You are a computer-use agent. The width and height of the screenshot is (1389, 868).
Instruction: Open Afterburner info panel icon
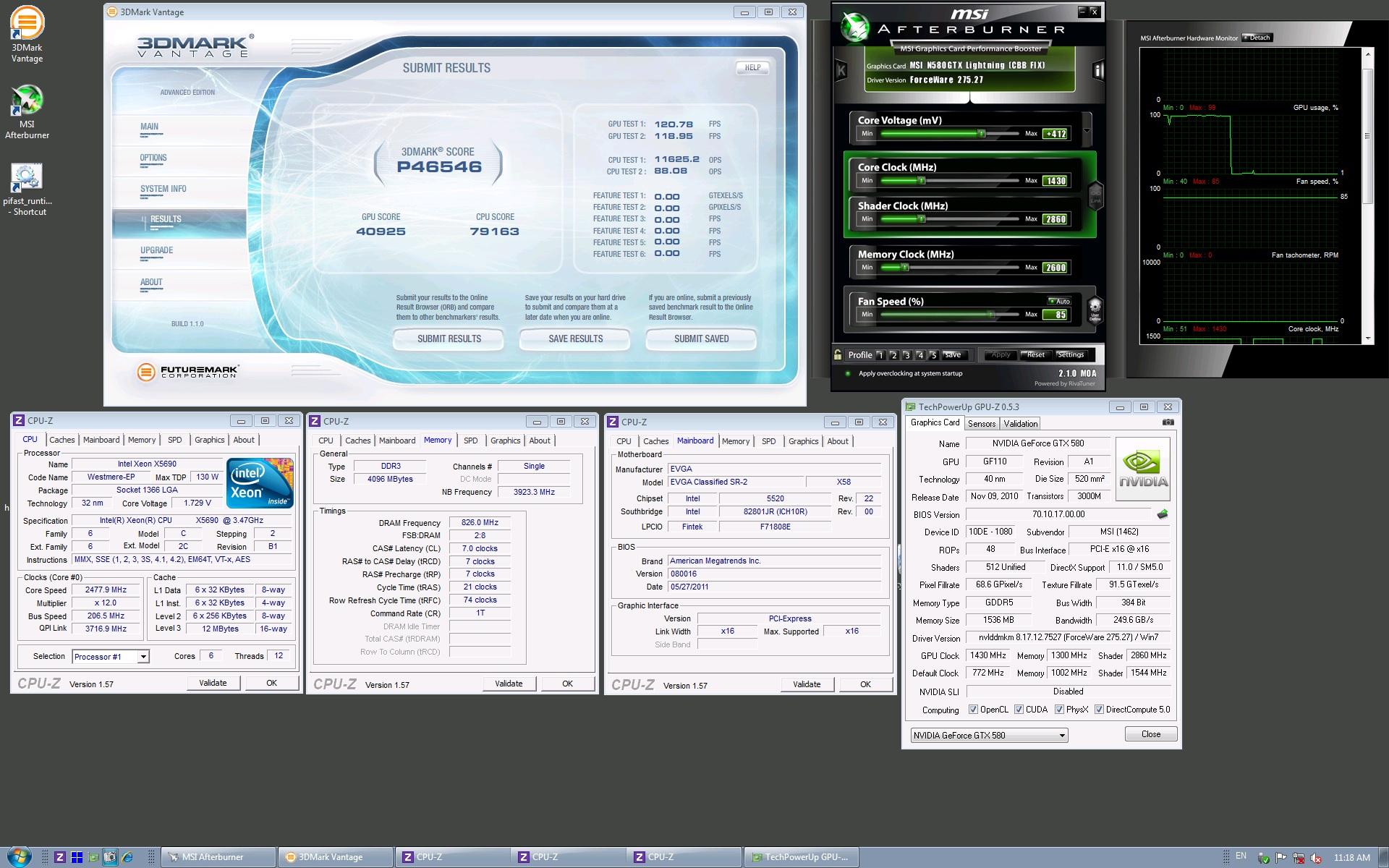coord(1098,70)
